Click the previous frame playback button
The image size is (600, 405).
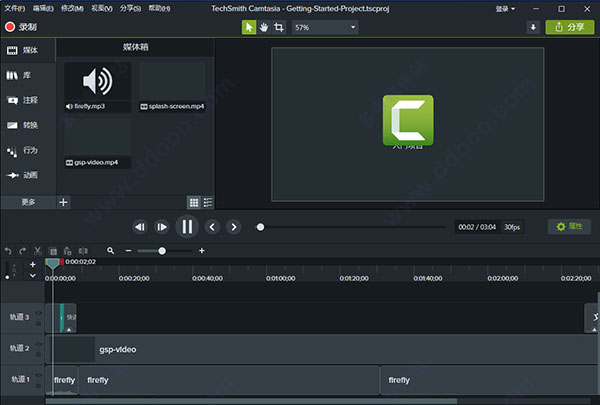point(140,227)
